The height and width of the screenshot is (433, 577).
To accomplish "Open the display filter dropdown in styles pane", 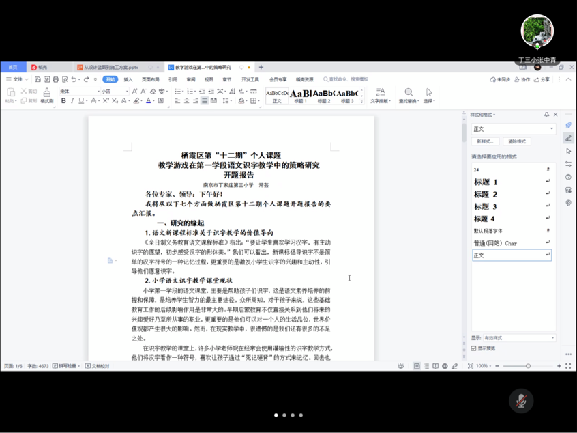I will 553,338.
